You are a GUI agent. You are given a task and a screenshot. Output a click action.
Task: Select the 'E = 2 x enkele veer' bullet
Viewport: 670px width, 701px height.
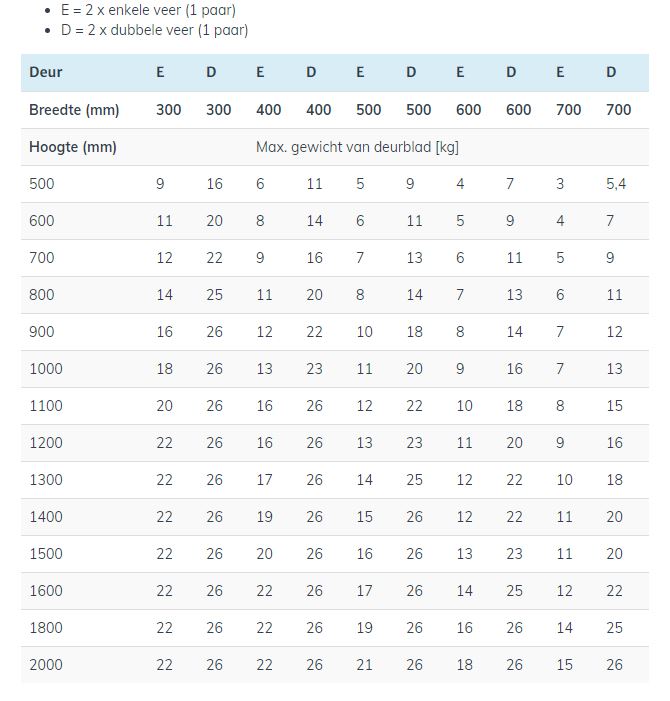coord(148,10)
